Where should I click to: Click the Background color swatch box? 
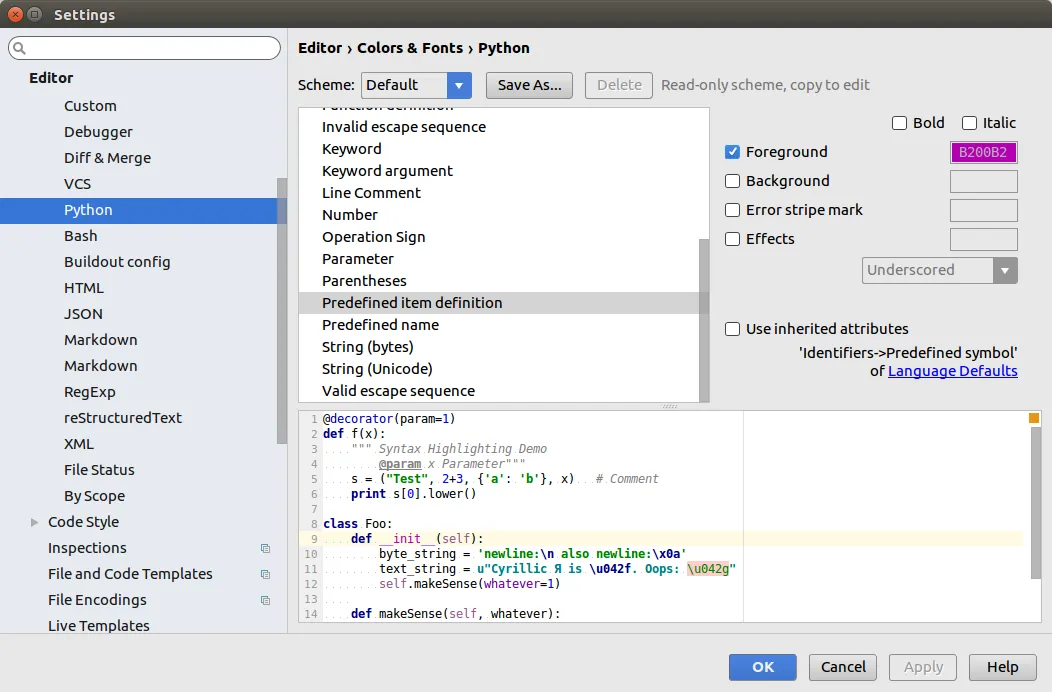pyautogui.click(x=984, y=181)
